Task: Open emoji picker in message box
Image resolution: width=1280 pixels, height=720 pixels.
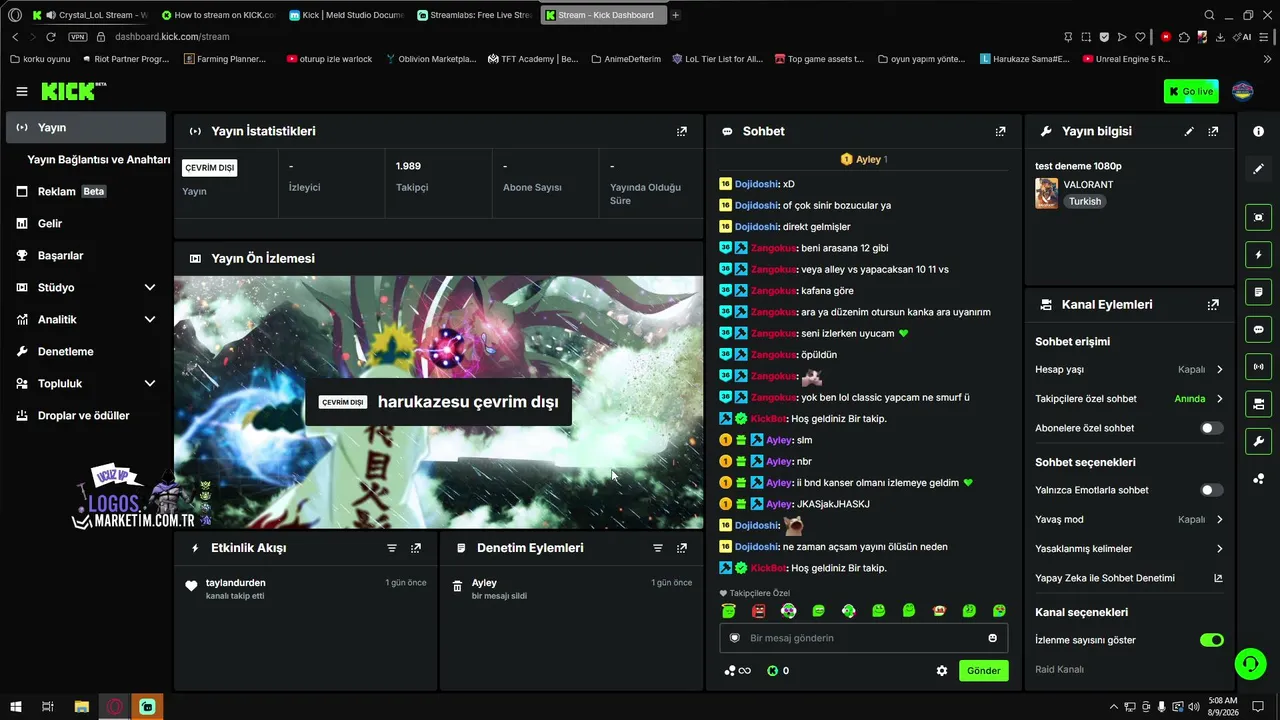Action: pos(993,638)
